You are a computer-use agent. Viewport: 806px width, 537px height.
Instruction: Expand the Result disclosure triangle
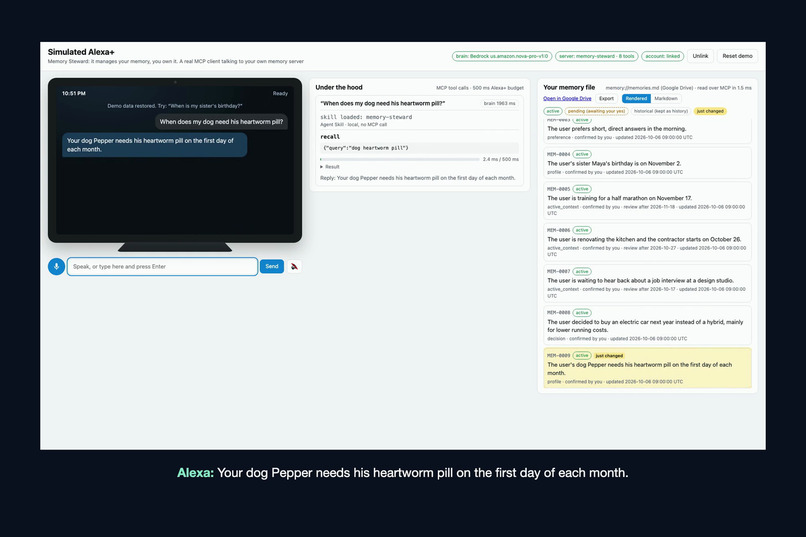pyautogui.click(x=322, y=166)
